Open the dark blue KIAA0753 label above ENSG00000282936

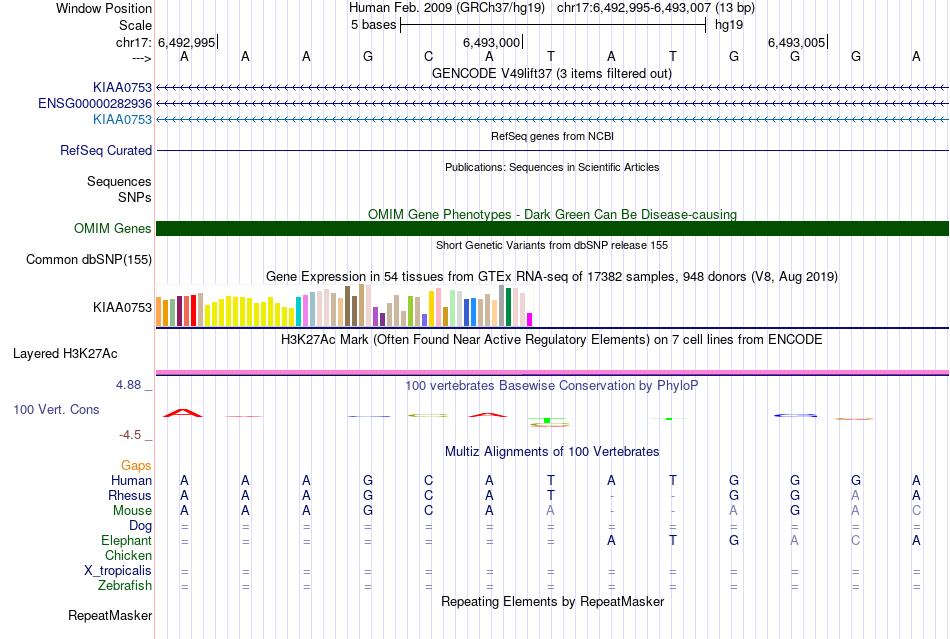point(122,87)
